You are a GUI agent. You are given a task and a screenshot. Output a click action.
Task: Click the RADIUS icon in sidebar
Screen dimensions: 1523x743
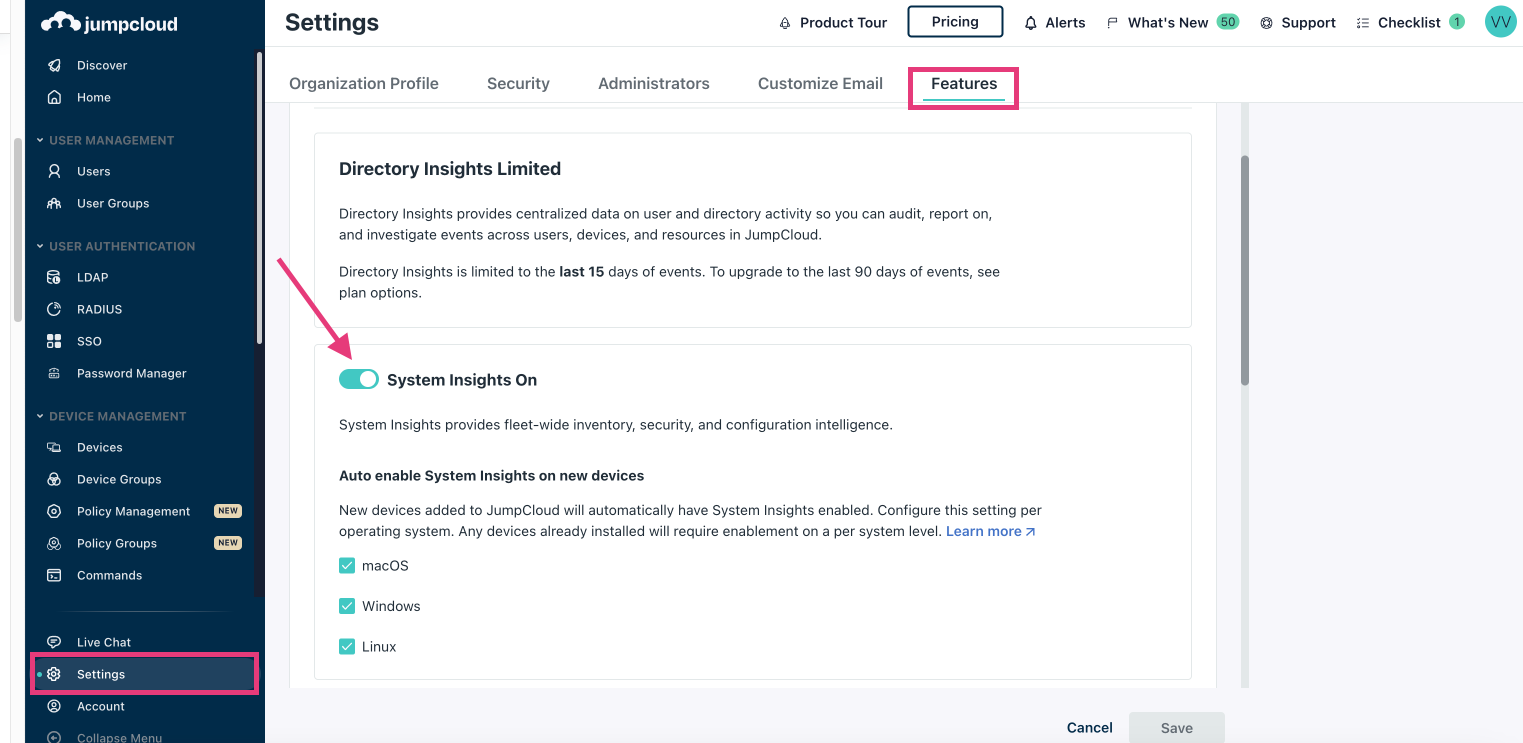click(55, 309)
